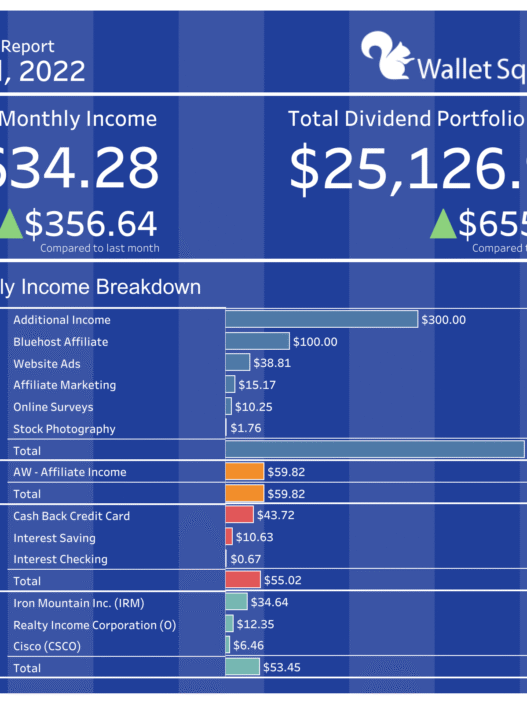Click the $356.64 monthly change figure
The height and width of the screenshot is (703, 527).
pos(91,224)
